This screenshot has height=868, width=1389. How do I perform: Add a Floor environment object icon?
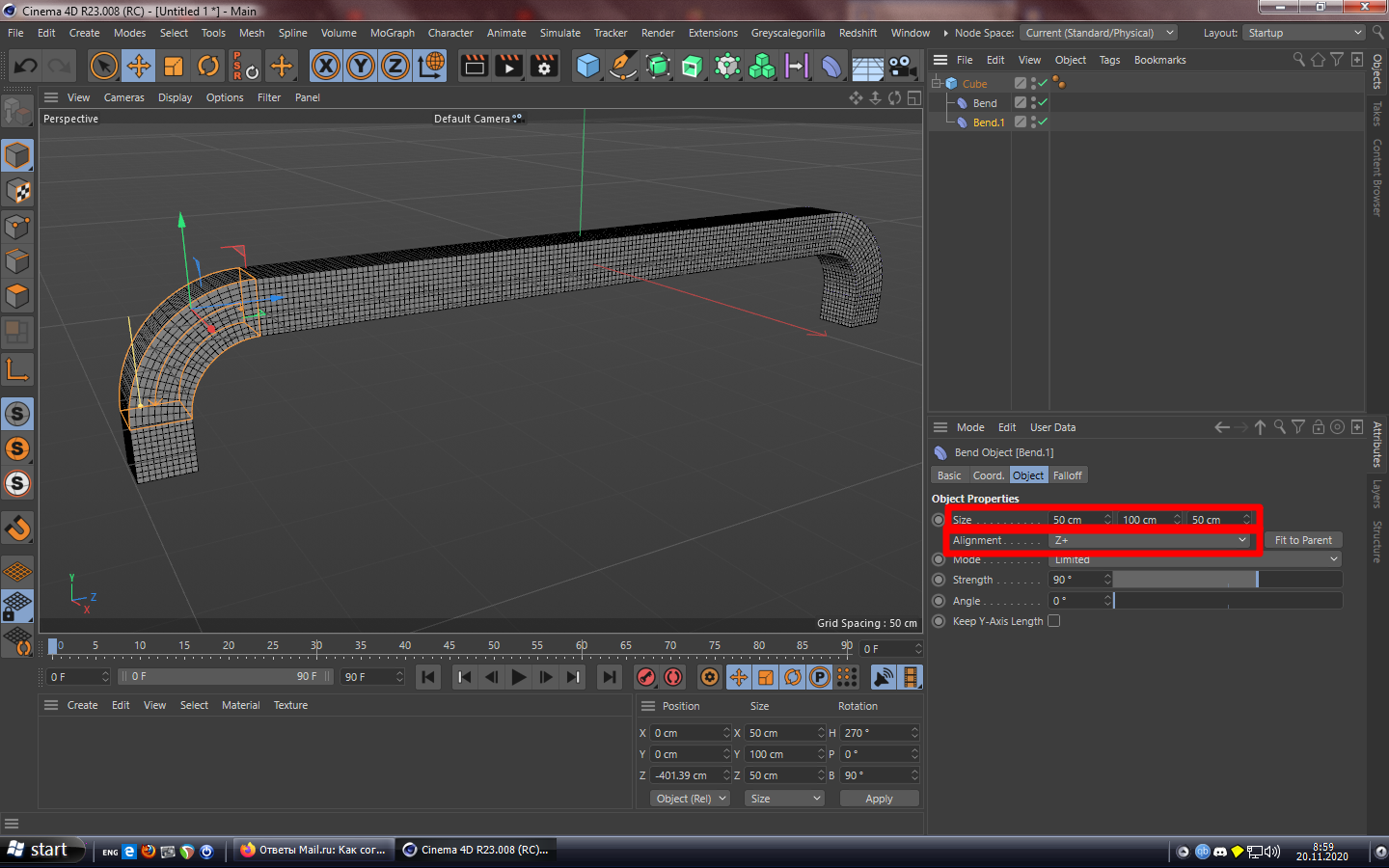[x=867, y=66]
